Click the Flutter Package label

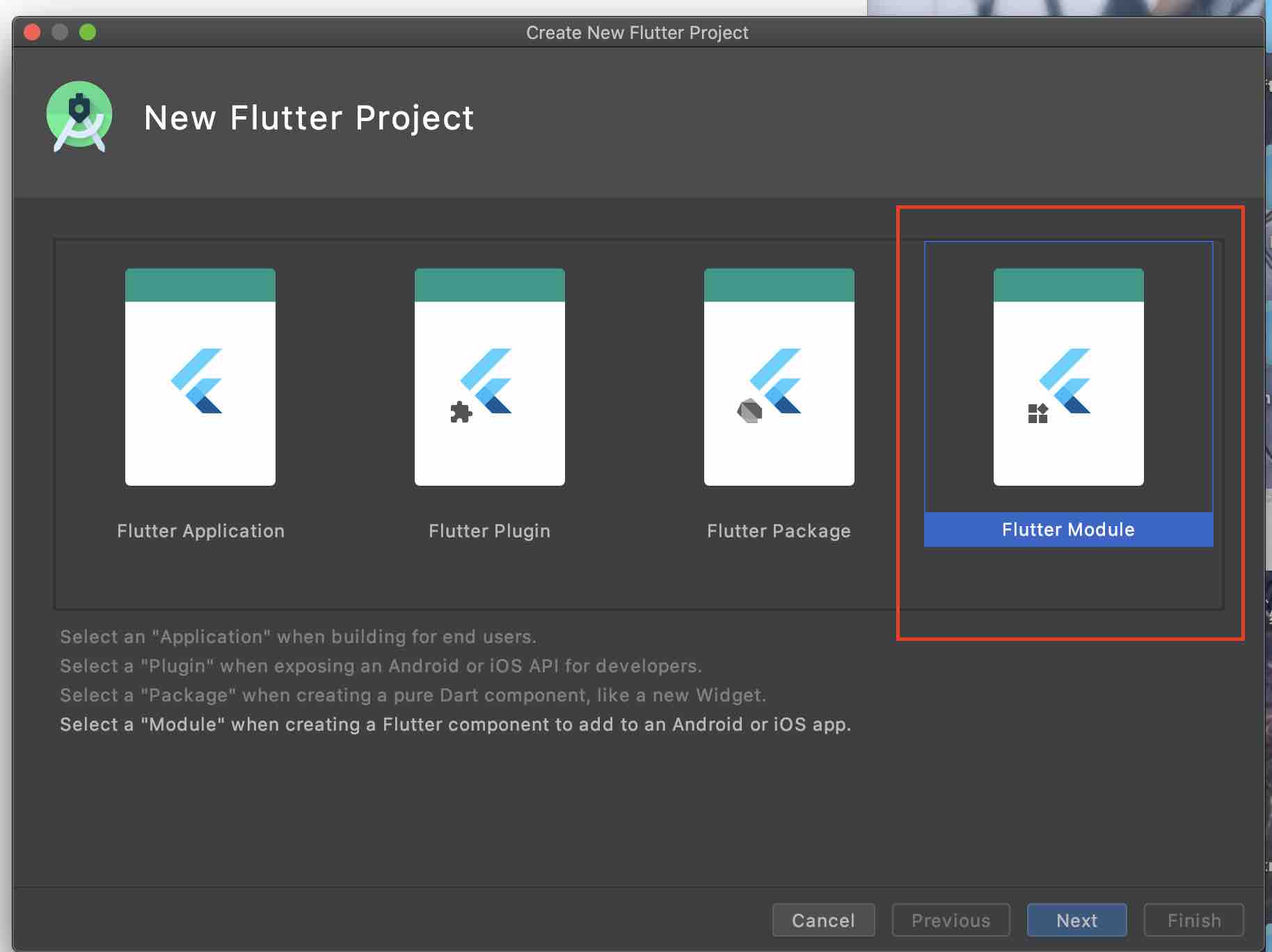coord(779,531)
